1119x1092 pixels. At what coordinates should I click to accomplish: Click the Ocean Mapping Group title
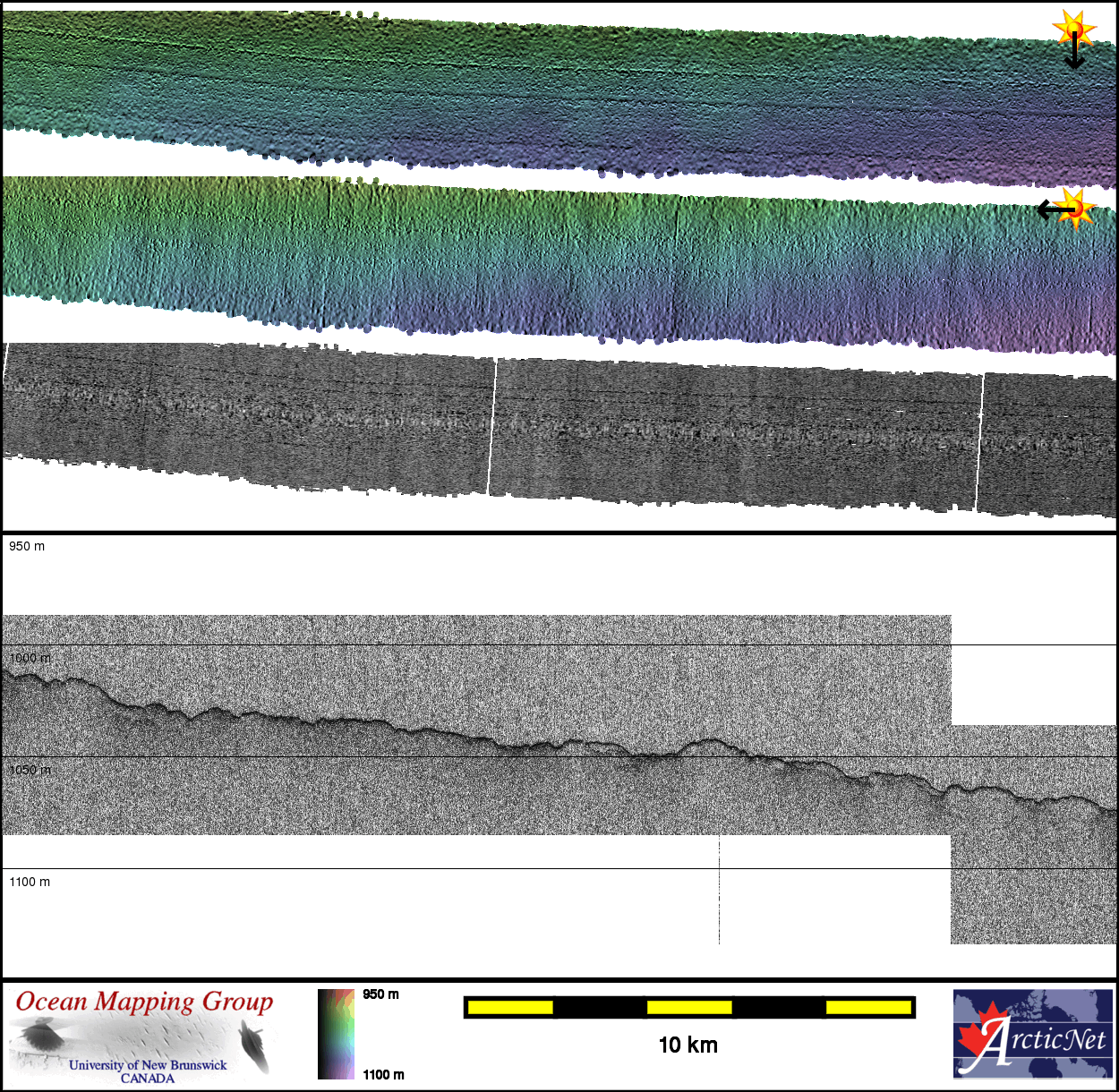click(144, 1002)
